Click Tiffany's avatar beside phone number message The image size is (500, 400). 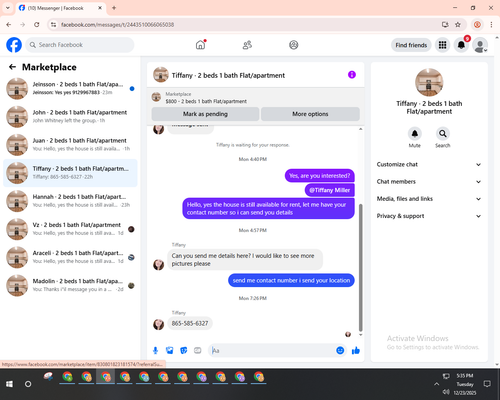(158, 324)
